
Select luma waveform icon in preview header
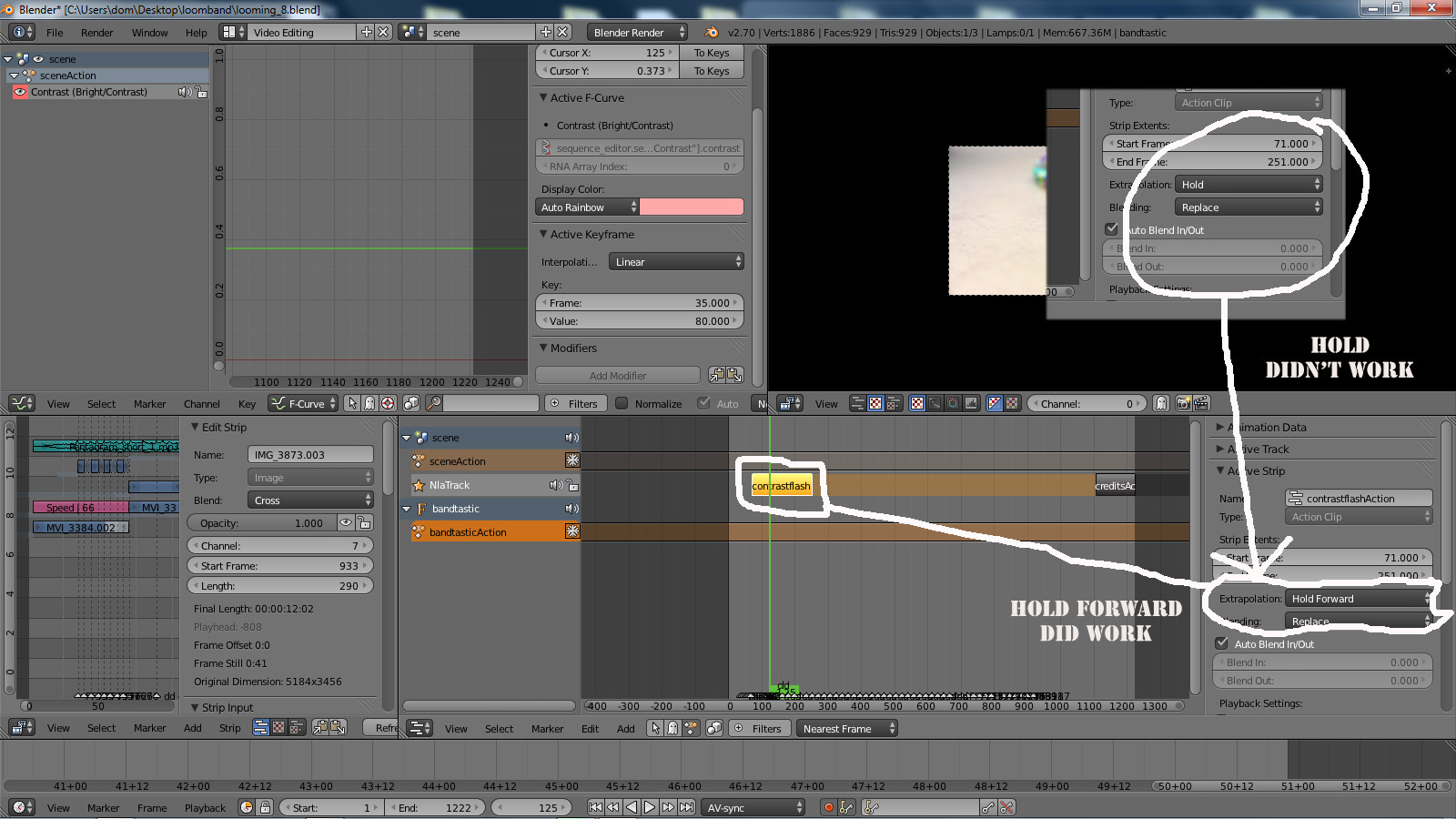(935, 403)
